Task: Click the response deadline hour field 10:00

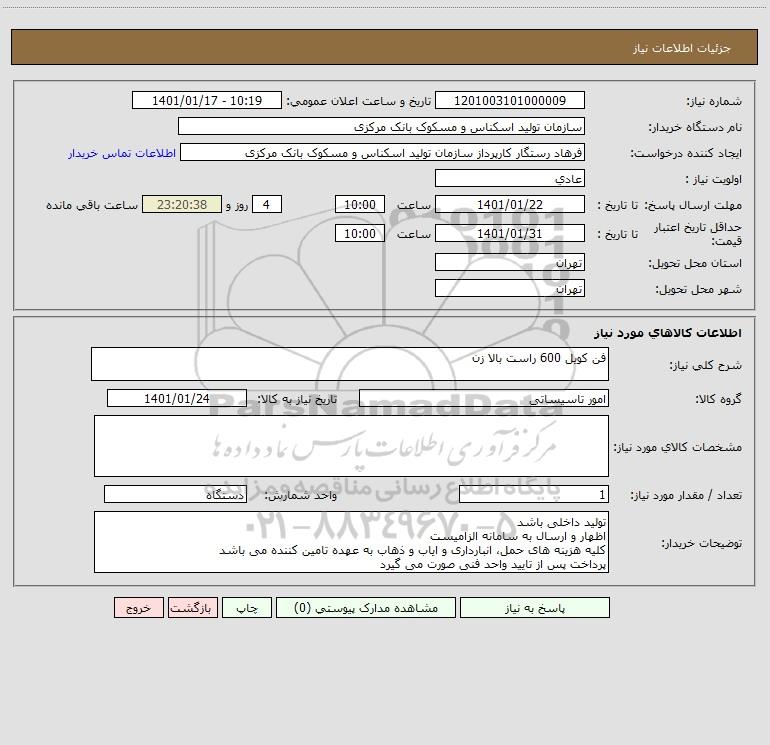Action: click(359, 204)
